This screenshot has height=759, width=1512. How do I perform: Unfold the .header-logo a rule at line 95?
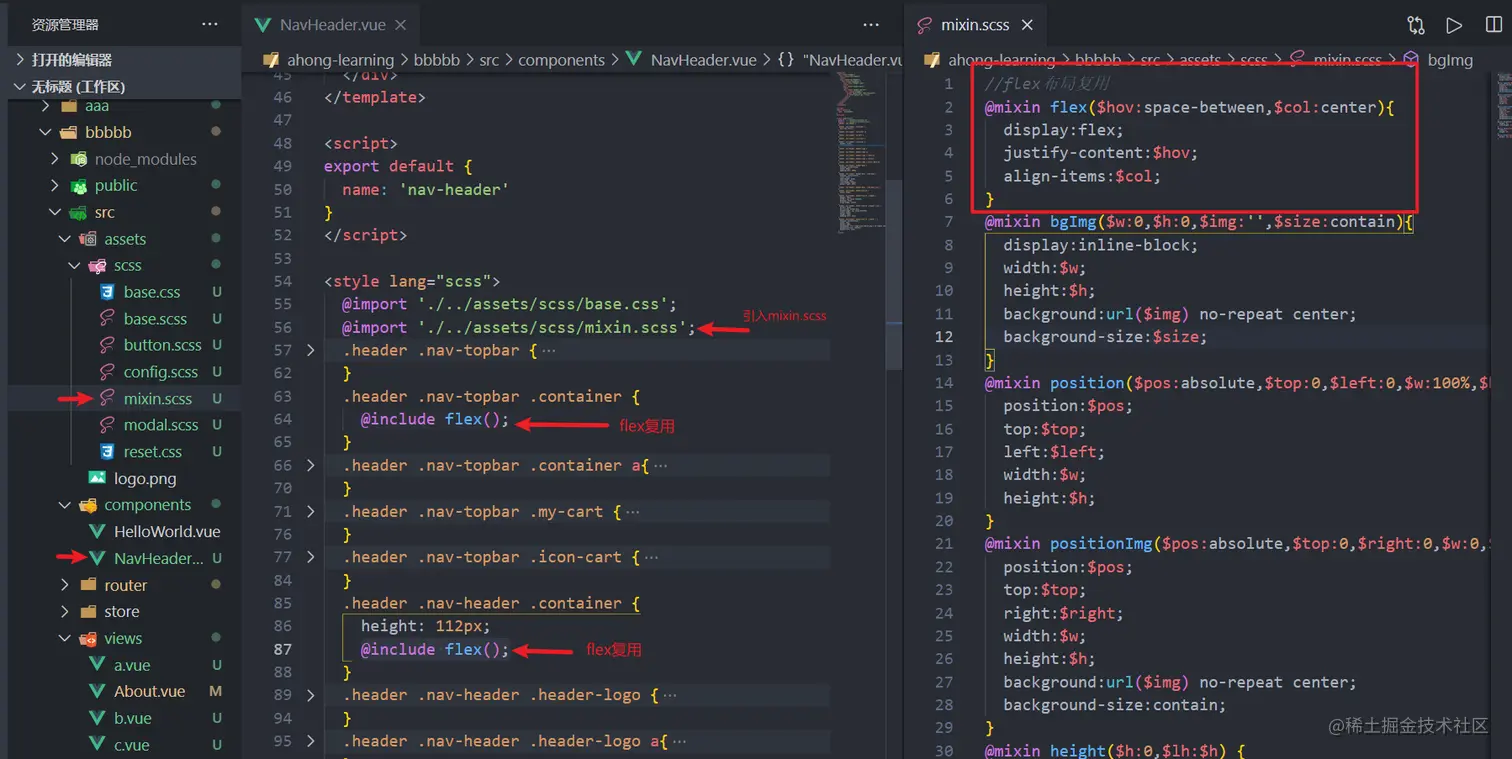[x=311, y=741]
